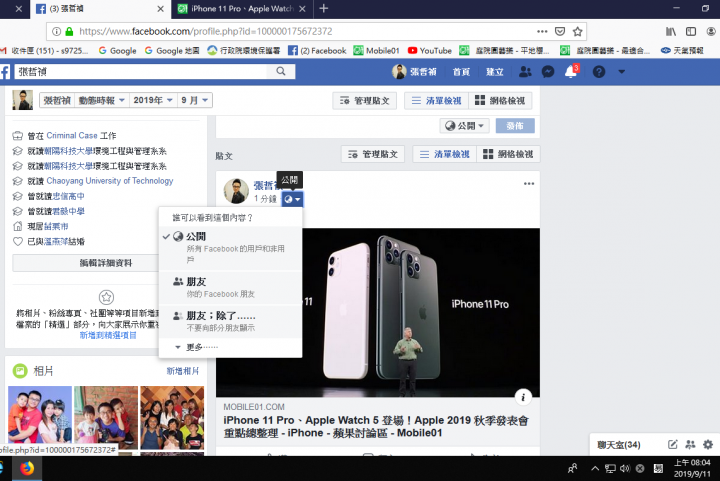The image size is (720, 481).
Task: Open the Criminal Case workplace link
Action: (72, 135)
